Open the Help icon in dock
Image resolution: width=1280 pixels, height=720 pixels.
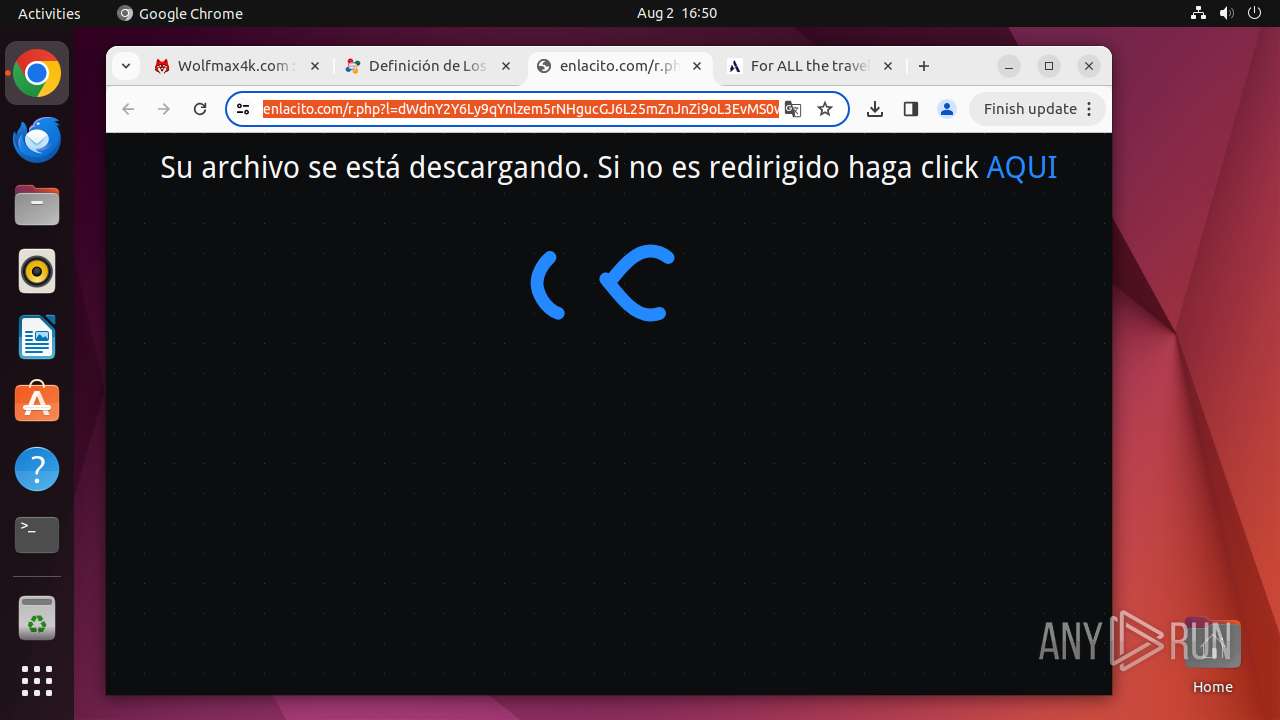(37, 469)
